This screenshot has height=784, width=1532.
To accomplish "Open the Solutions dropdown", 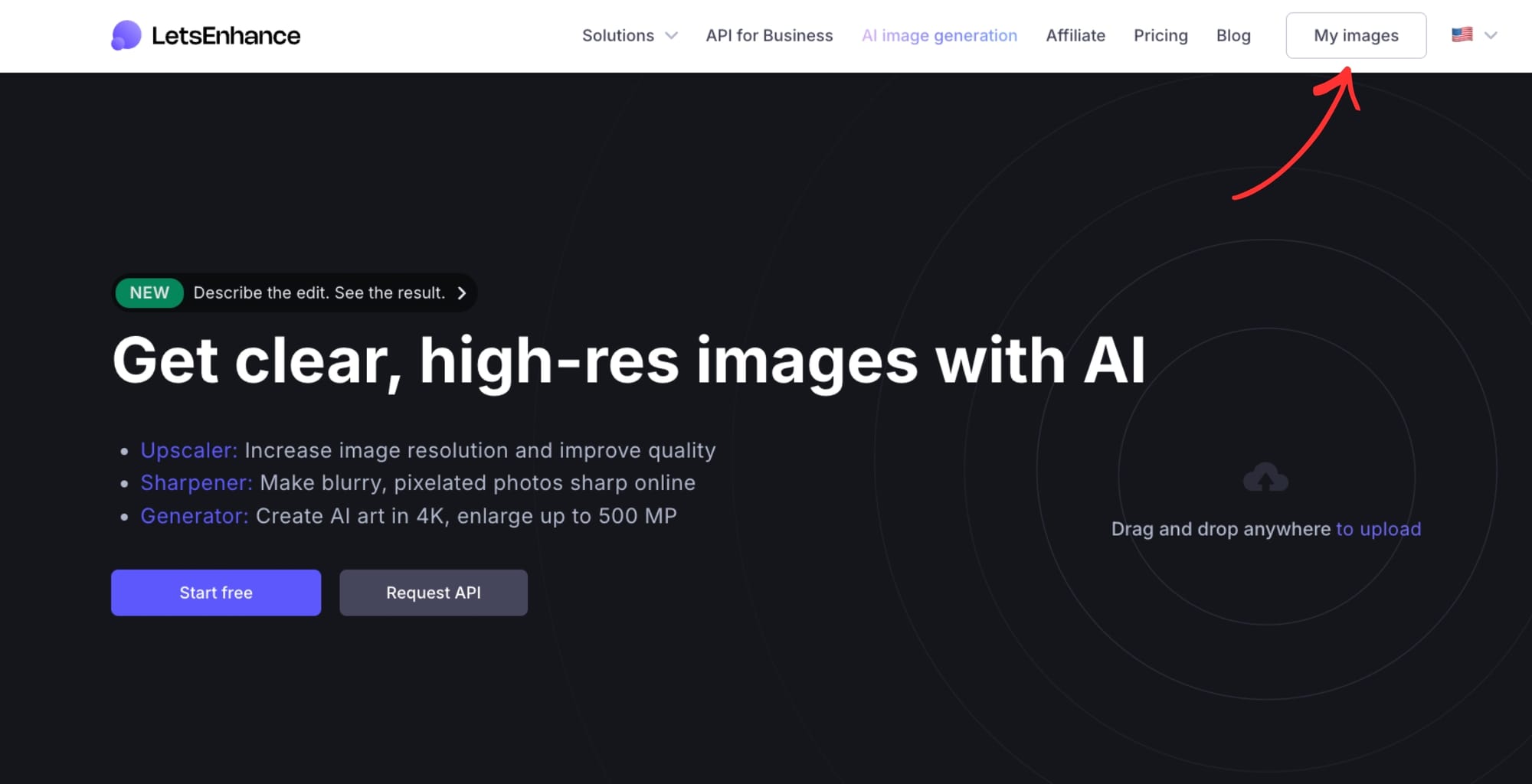I will (617, 35).
